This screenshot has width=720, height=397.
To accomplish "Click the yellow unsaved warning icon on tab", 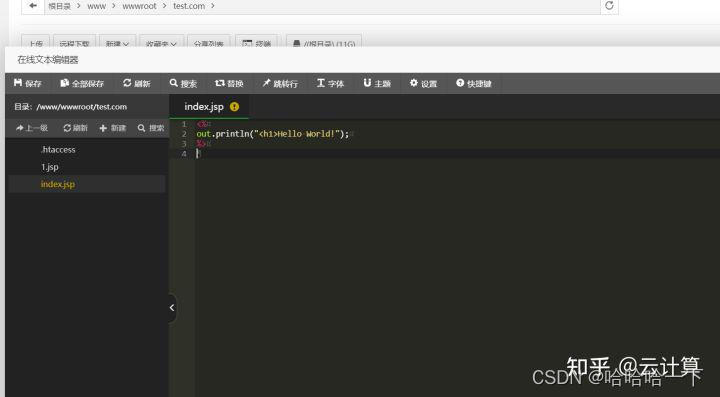I will pyautogui.click(x=234, y=106).
